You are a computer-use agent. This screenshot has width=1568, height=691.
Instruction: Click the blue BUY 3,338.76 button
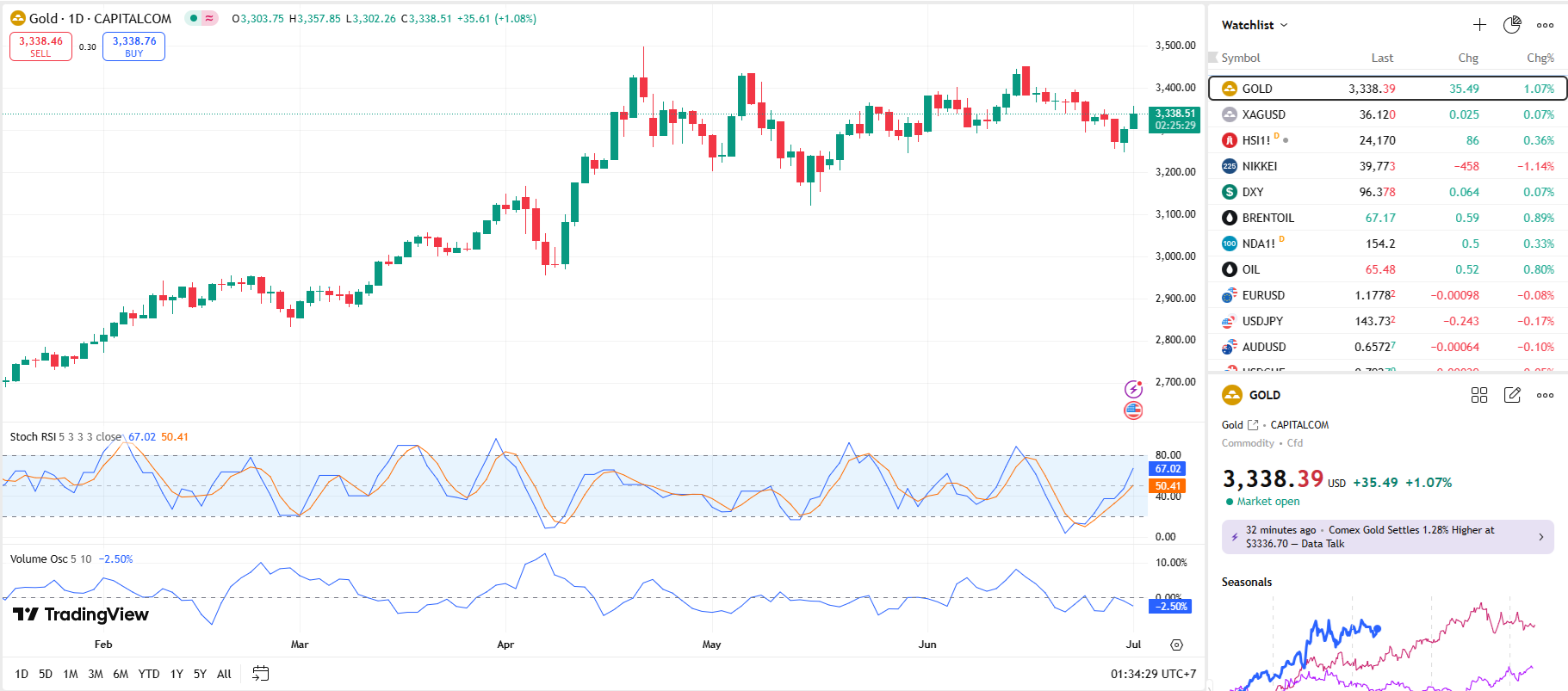(133, 46)
